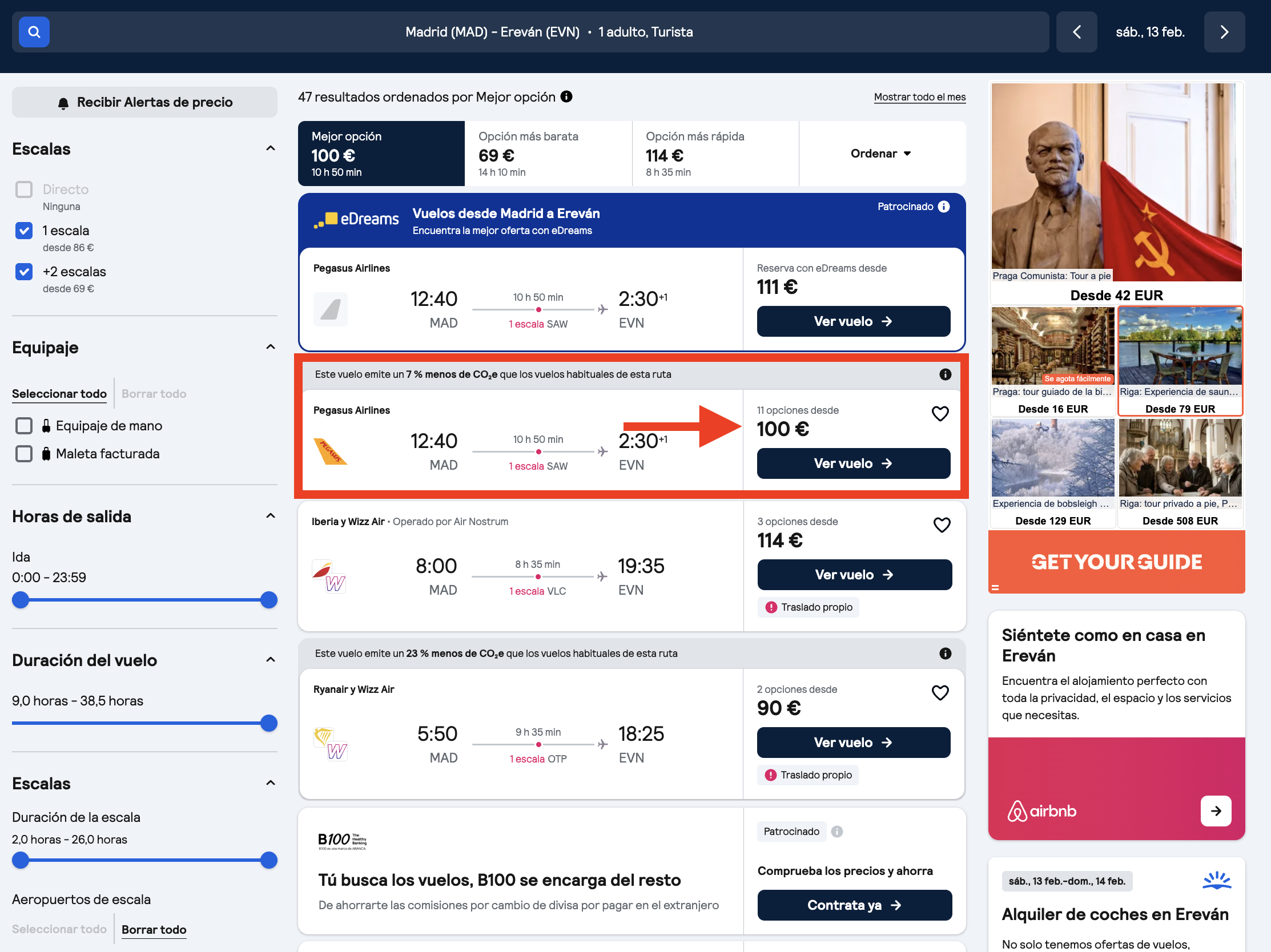Open the Mostrar todo el mes link
The height and width of the screenshot is (952, 1271).
[919, 97]
